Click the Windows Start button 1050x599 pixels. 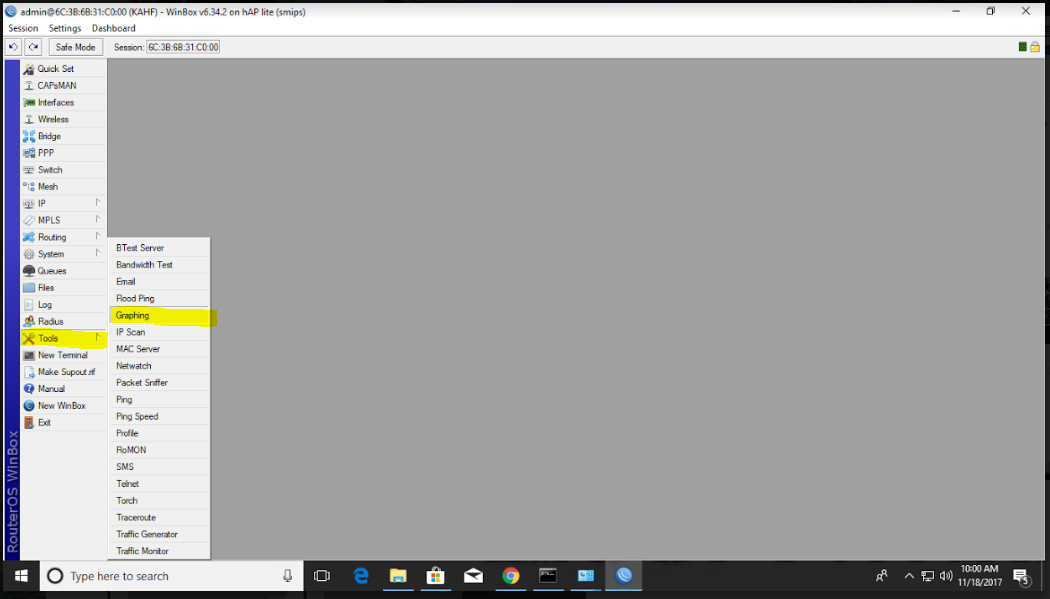click(x=21, y=576)
